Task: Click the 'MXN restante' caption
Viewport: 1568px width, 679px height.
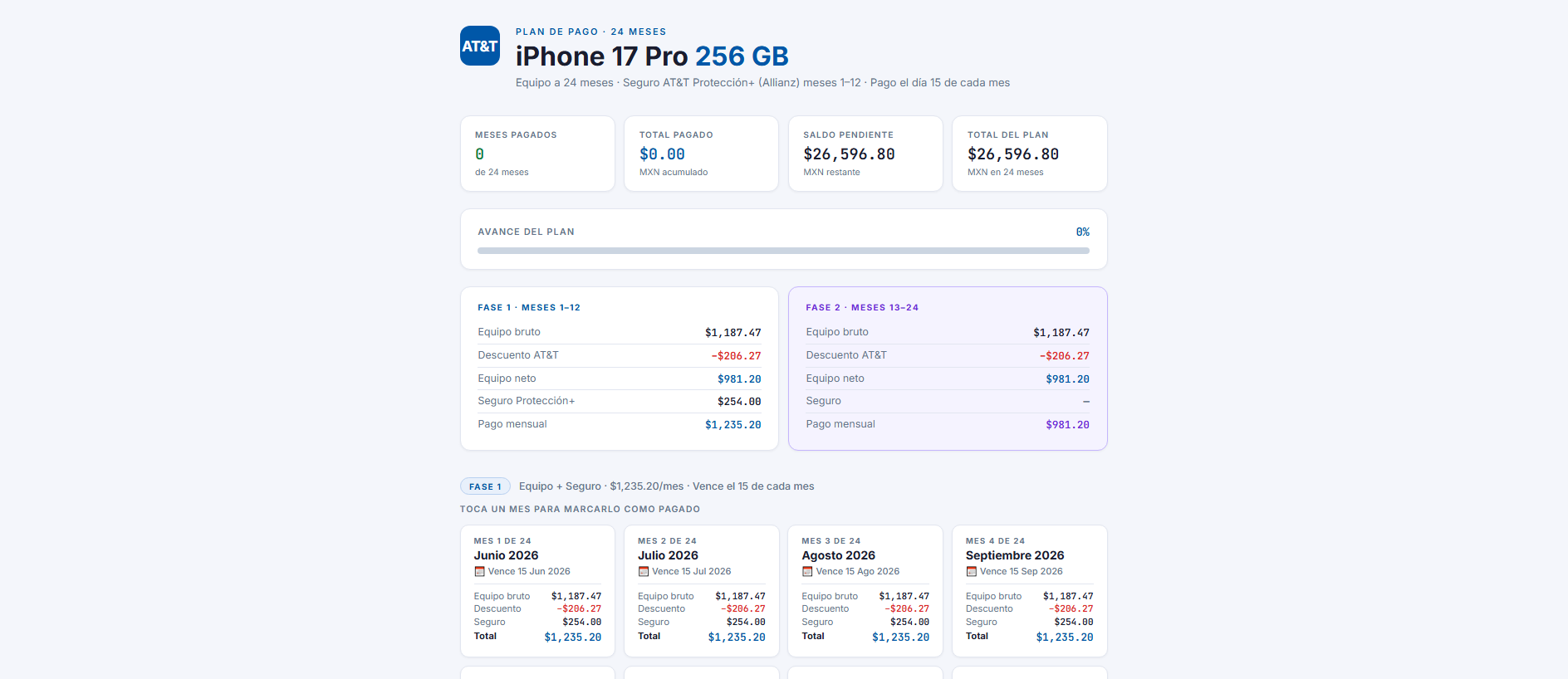Action: pyautogui.click(x=831, y=173)
